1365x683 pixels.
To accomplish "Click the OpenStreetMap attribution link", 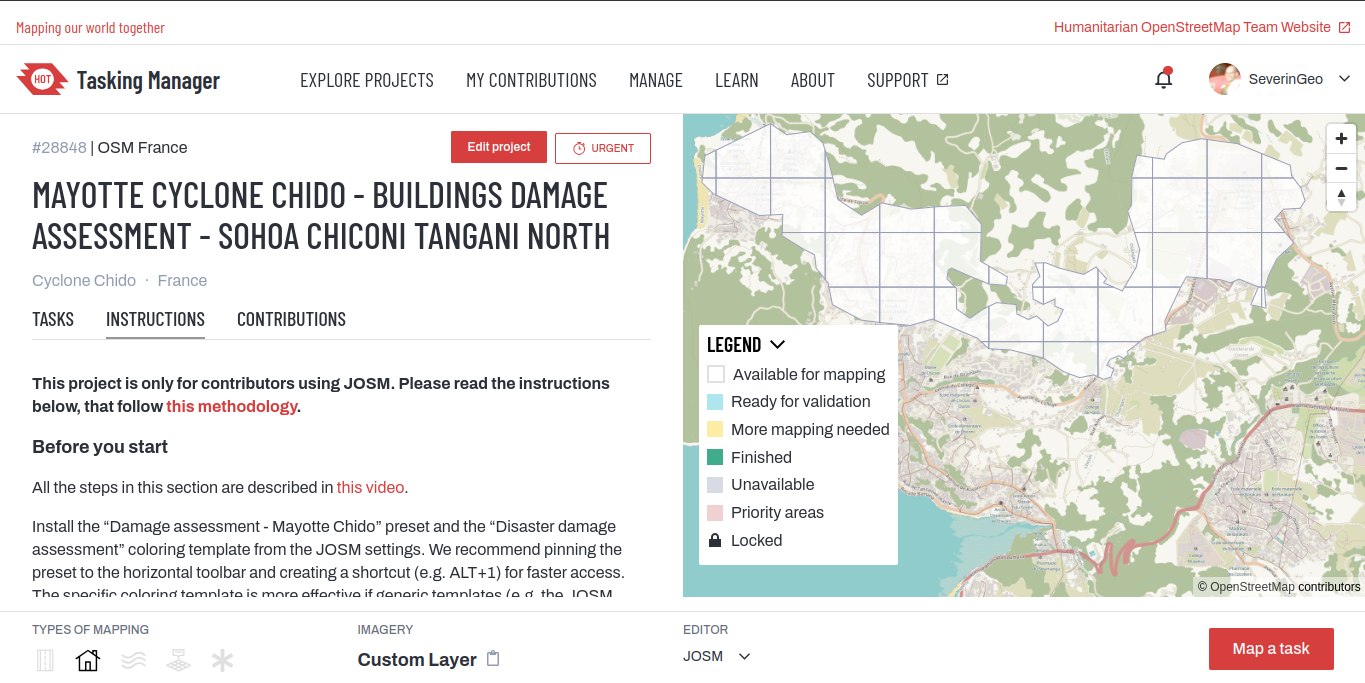I will pyautogui.click(x=1254, y=587).
